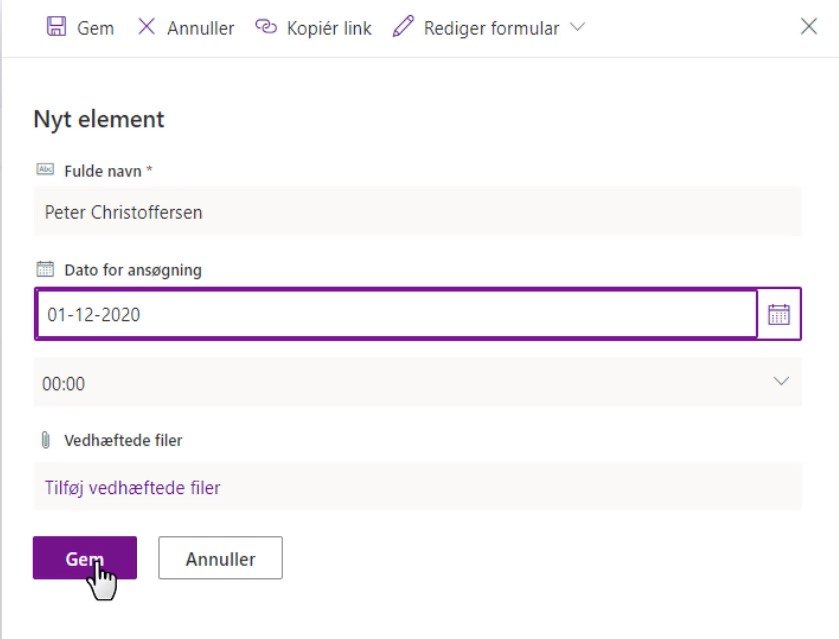The width and height of the screenshot is (839, 639).
Task: Click the bottom Annuller button
Action: coord(220,558)
